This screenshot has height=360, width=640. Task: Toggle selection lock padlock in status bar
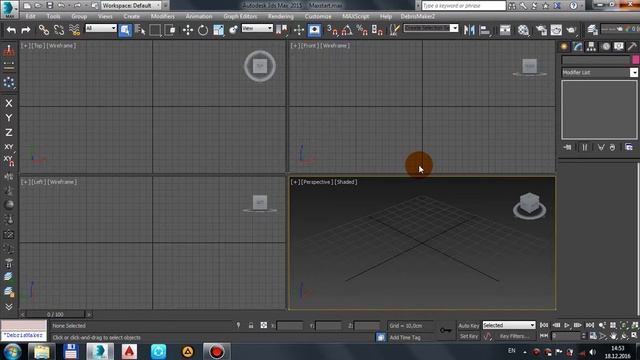pyautogui.click(x=251, y=325)
